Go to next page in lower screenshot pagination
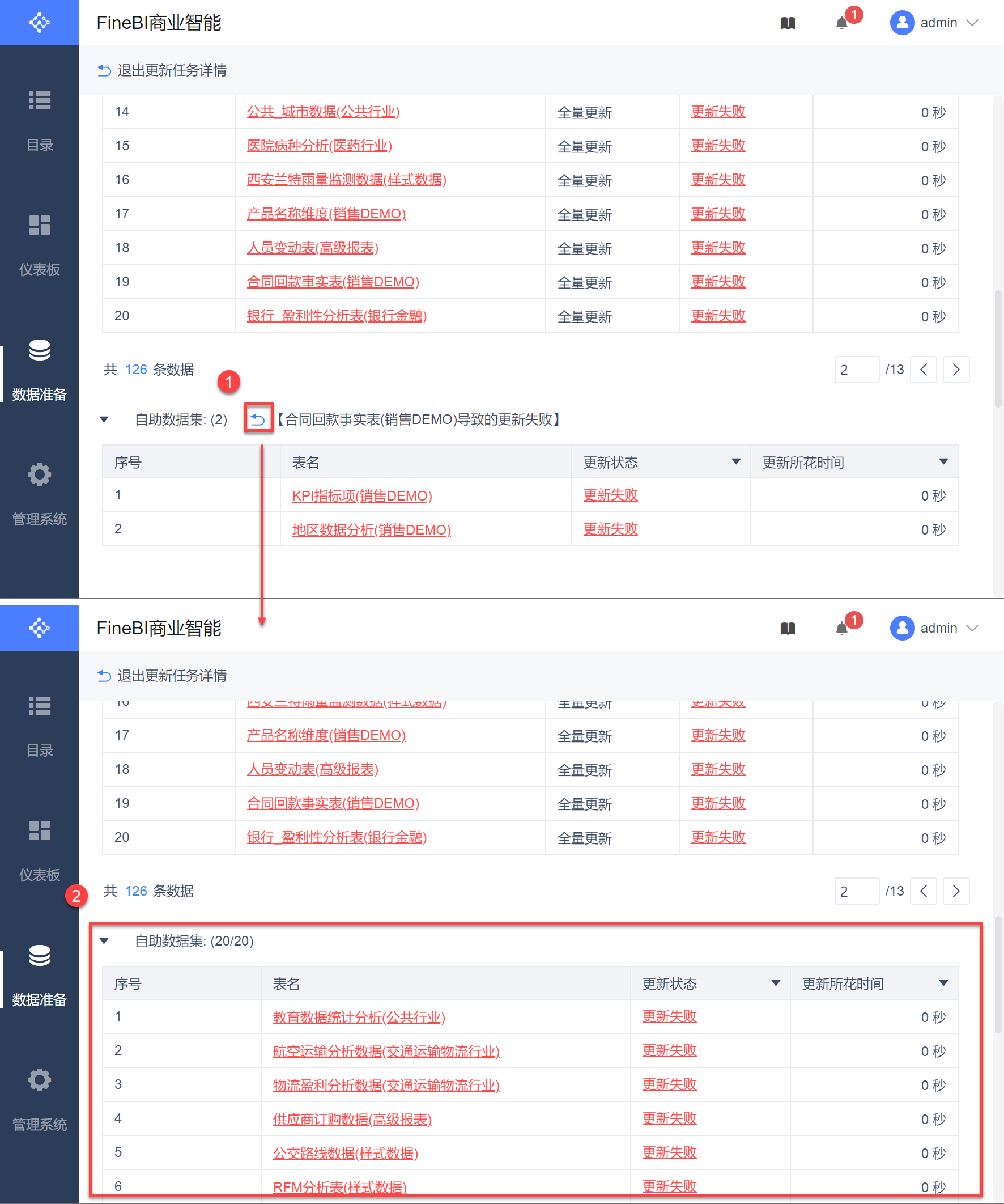 point(956,891)
